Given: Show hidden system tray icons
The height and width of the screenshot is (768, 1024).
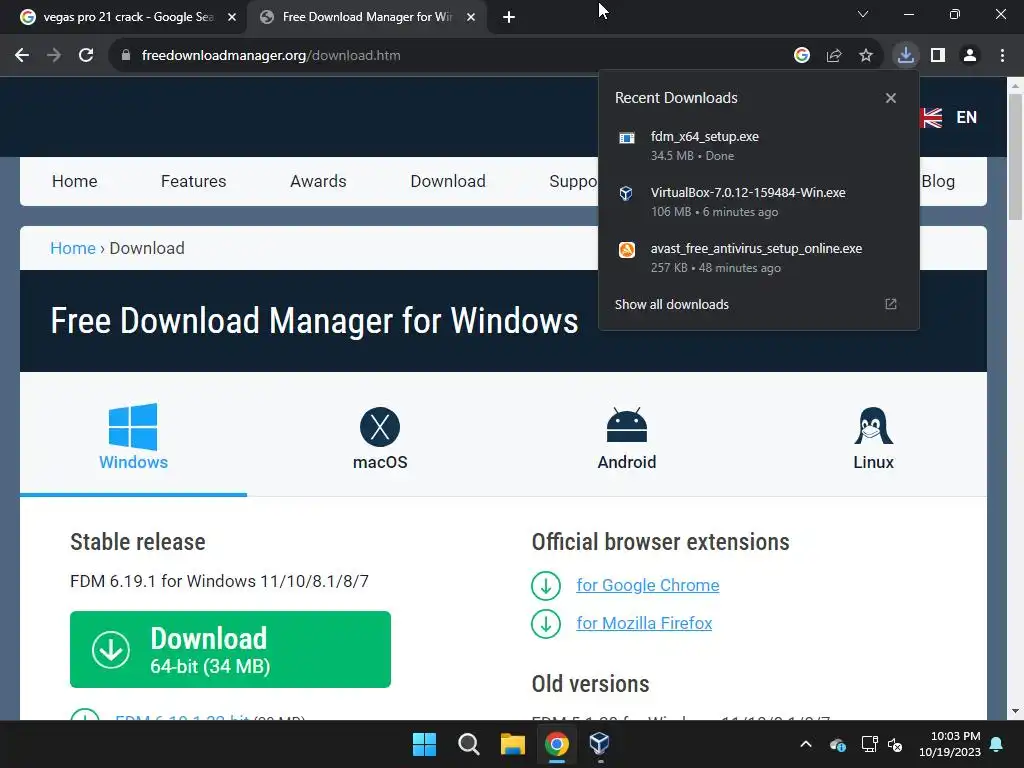Looking at the screenshot, I should (x=806, y=744).
